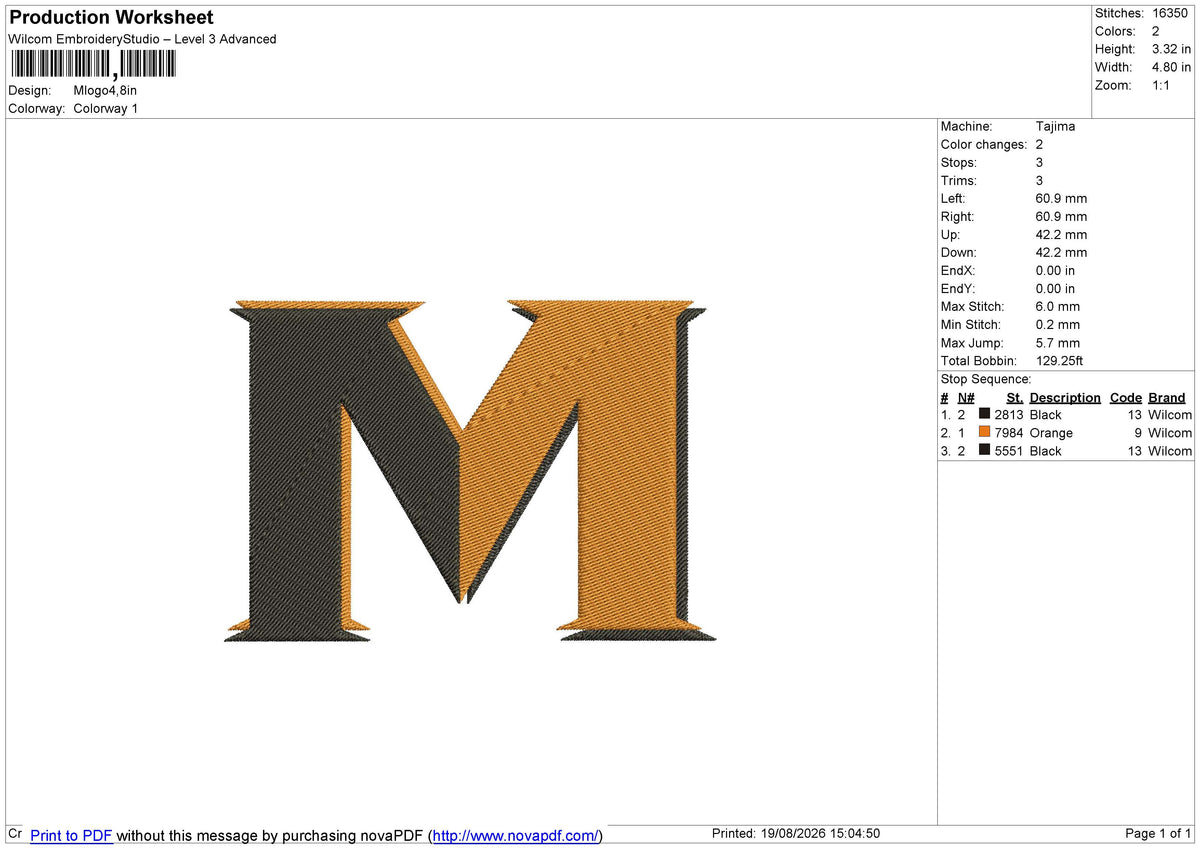The height and width of the screenshot is (848, 1200).
Task: Select the Height value 3.32 in
Action: 1172,49
